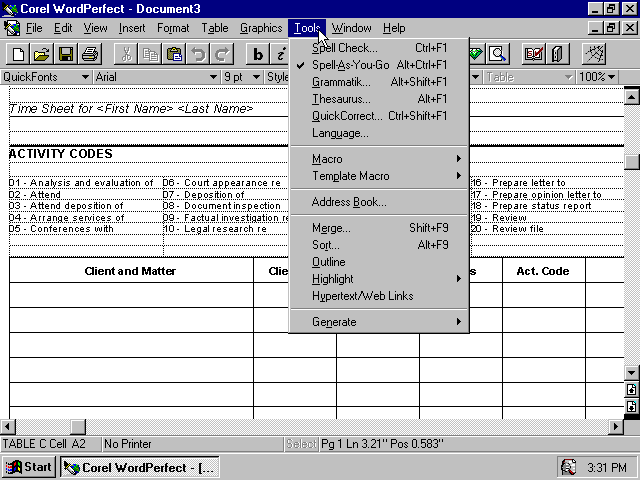Click the Client and Matter column header

coord(130,271)
